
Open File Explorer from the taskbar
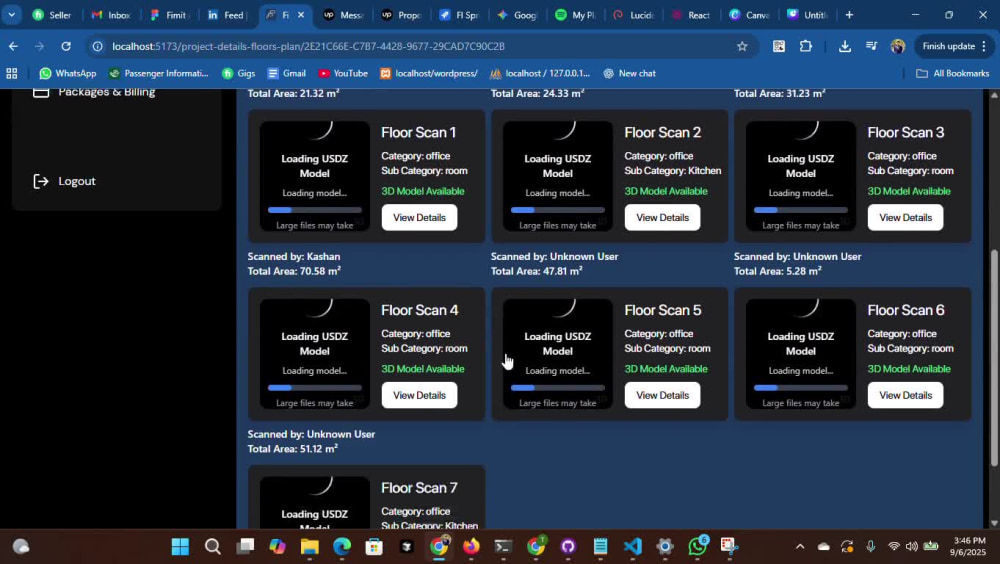(309, 547)
